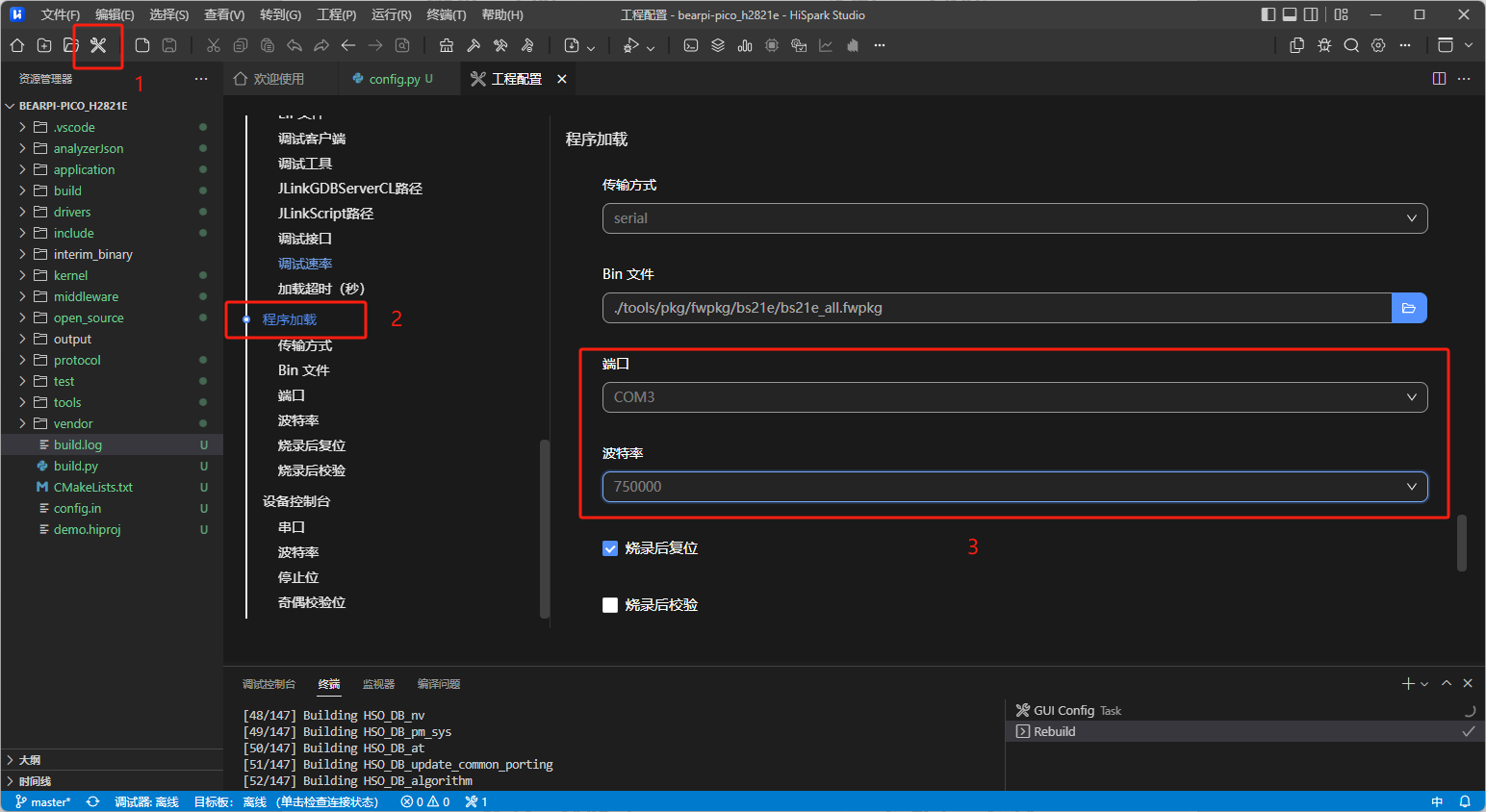This screenshot has height=812, width=1486.
Task: Click the Home icon in the toolbar
Action: pos(17,45)
